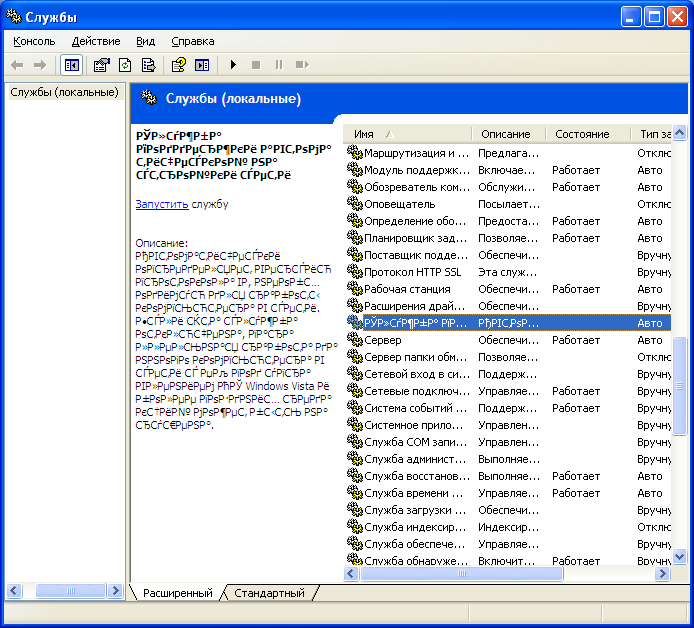694x628 pixels.
Task: Open the Вид menu
Action: point(145,41)
